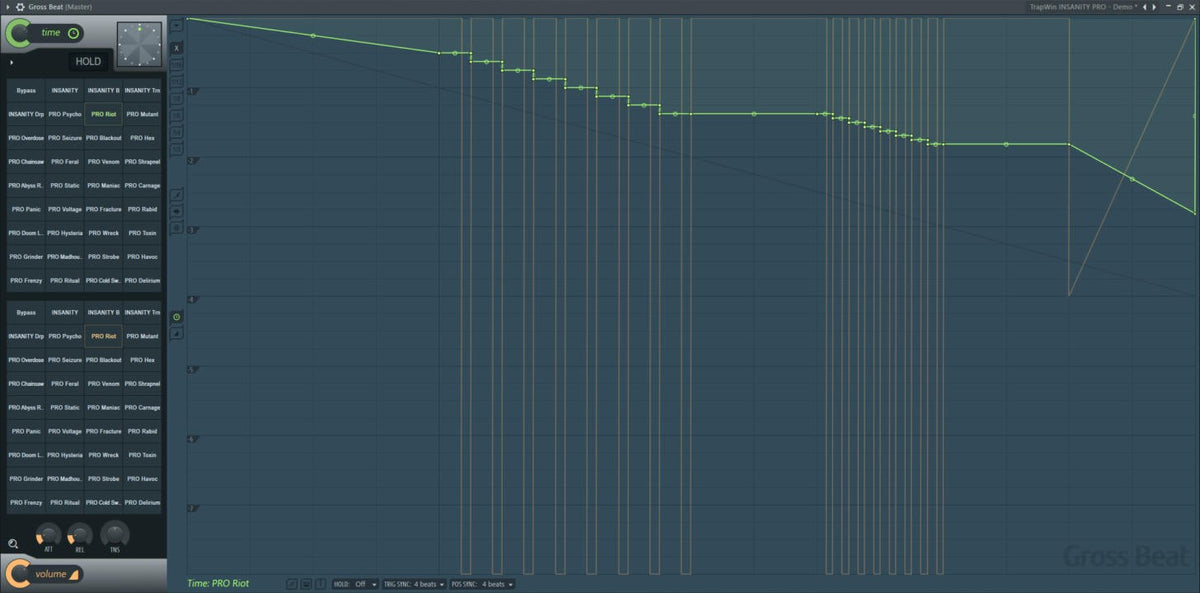Open the TRIG SYNC 4 beats dropdown
The width and height of the screenshot is (1200, 593).
point(414,584)
